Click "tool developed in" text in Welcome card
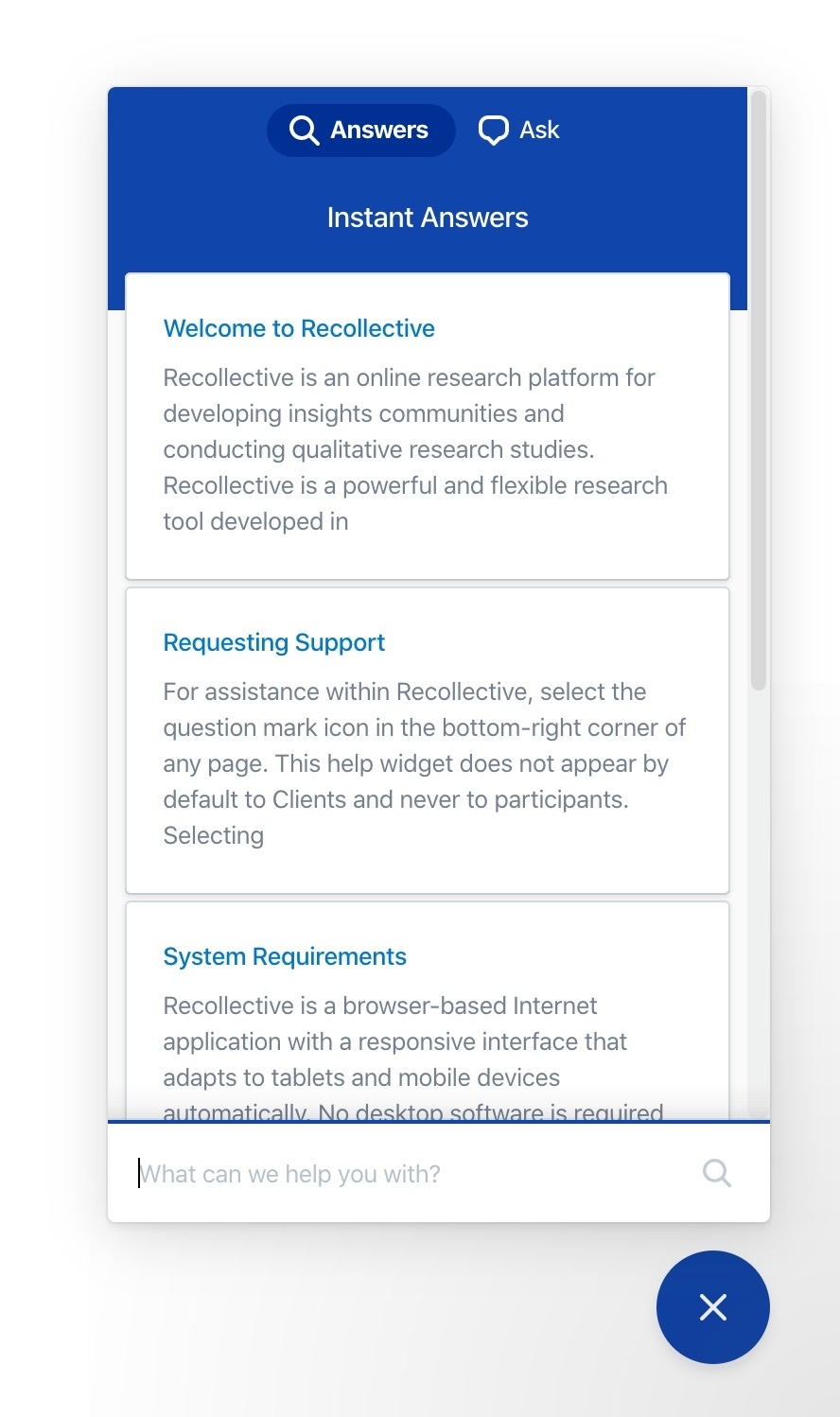 255,521
